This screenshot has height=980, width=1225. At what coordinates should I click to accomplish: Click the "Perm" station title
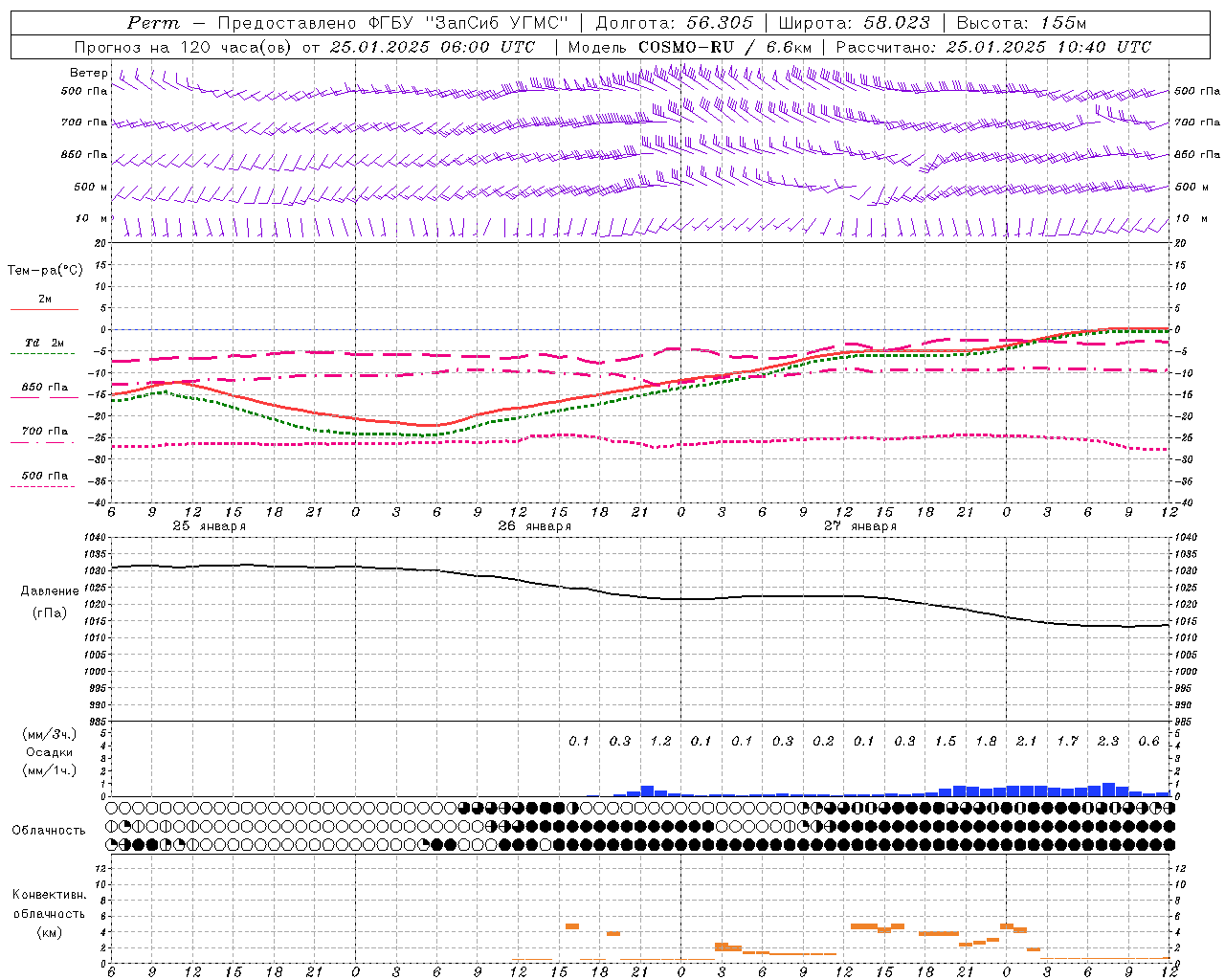point(153,23)
